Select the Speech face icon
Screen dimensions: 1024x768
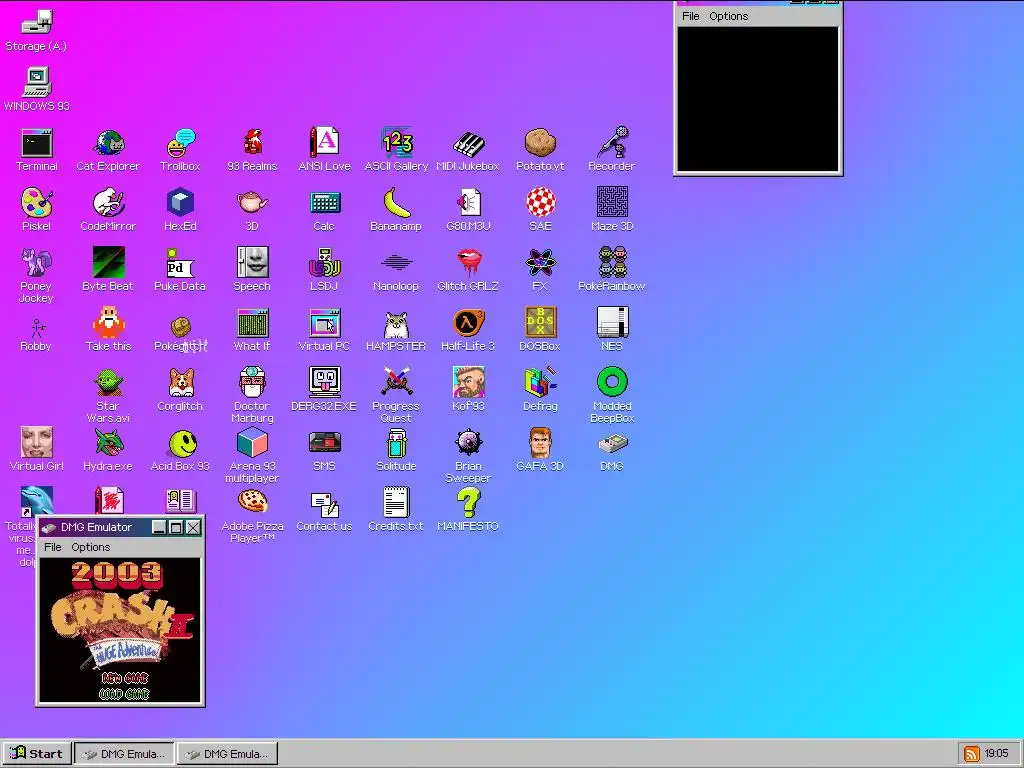(x=252, y=270)
